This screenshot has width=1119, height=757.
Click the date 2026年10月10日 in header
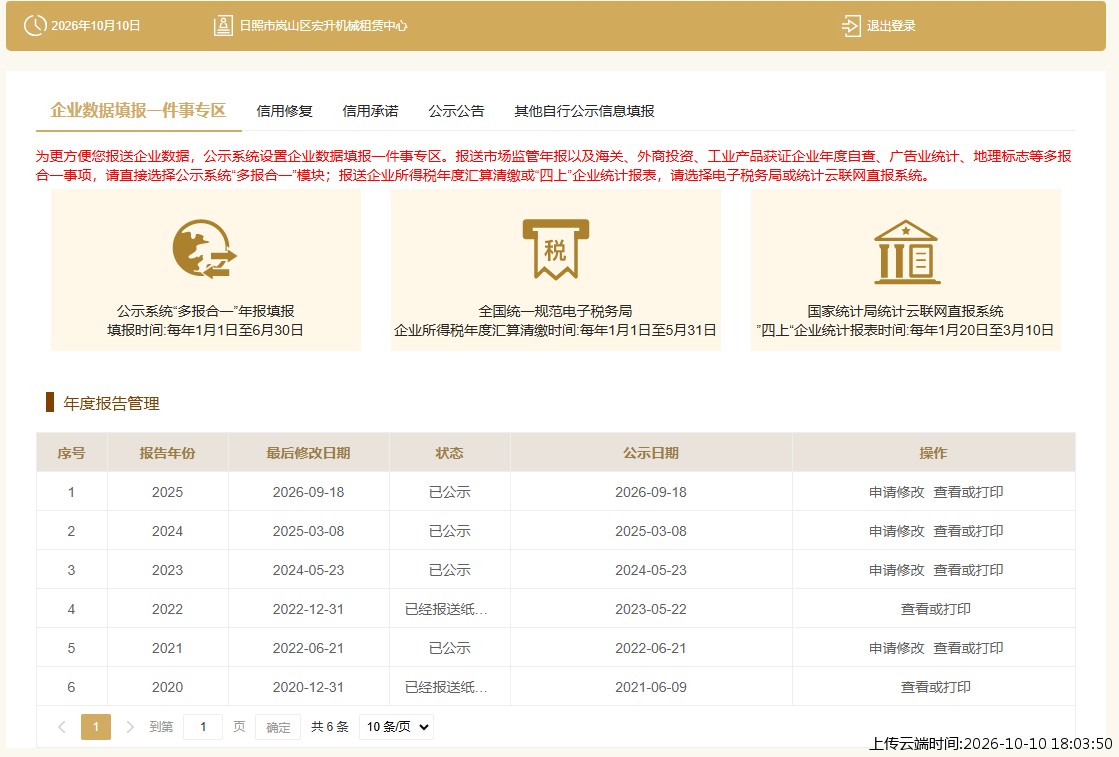point(96,26)
